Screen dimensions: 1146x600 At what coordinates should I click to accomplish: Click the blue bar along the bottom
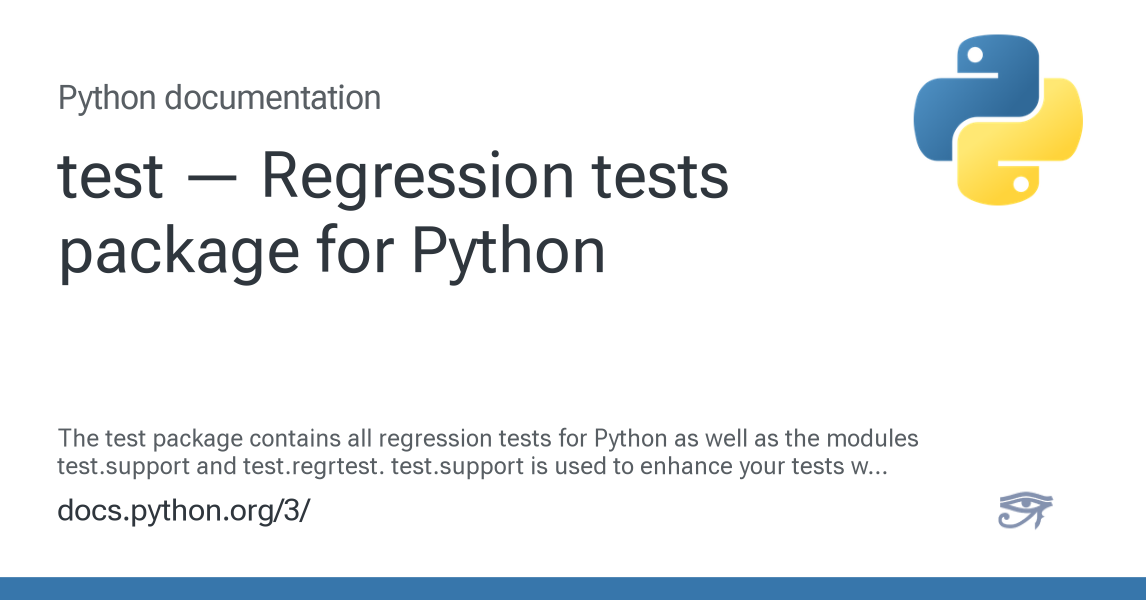573,588
